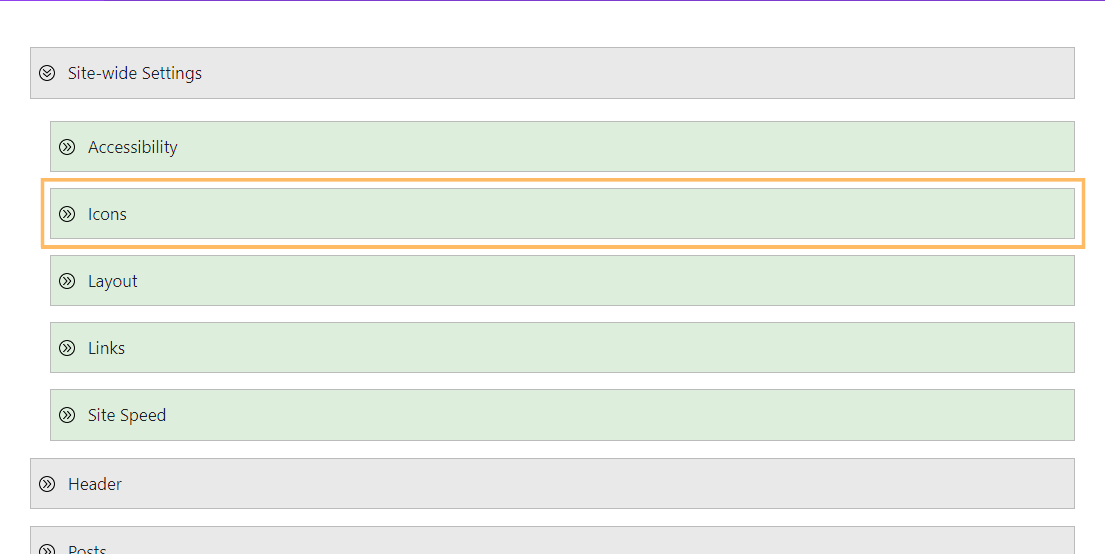Click the circled arrow icon beside Links
Image resolution: width=1105 pixels, height=554 pixels.
[67, 347]
